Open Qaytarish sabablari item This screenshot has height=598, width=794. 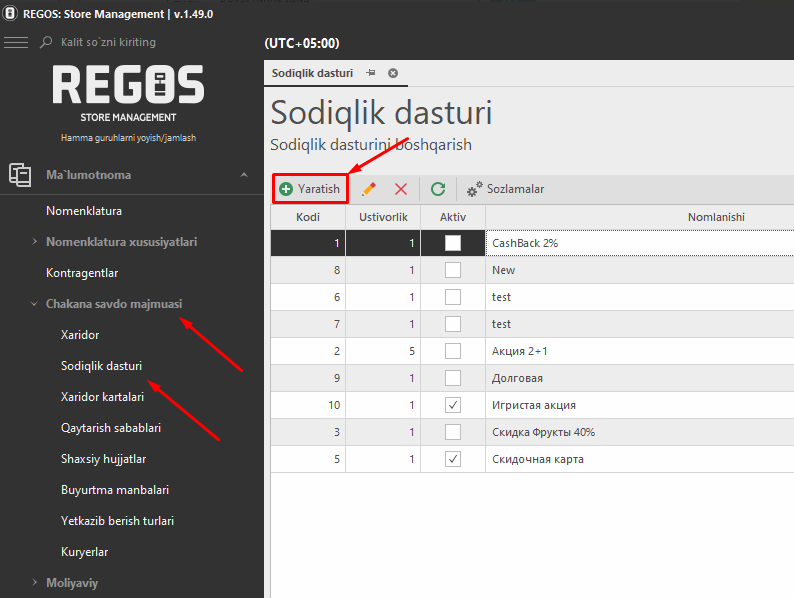tap(111, 428)
